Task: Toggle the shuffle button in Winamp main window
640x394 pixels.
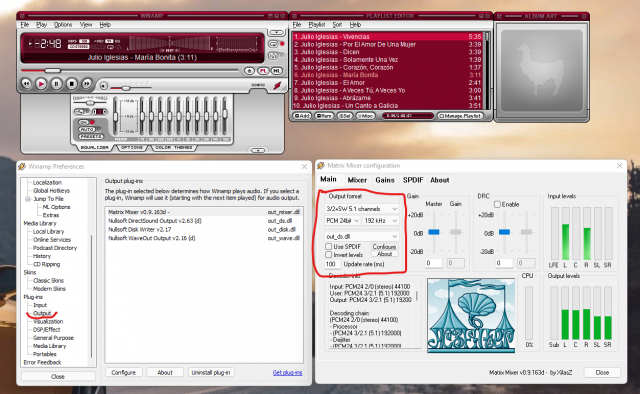Action: (273, 56)
